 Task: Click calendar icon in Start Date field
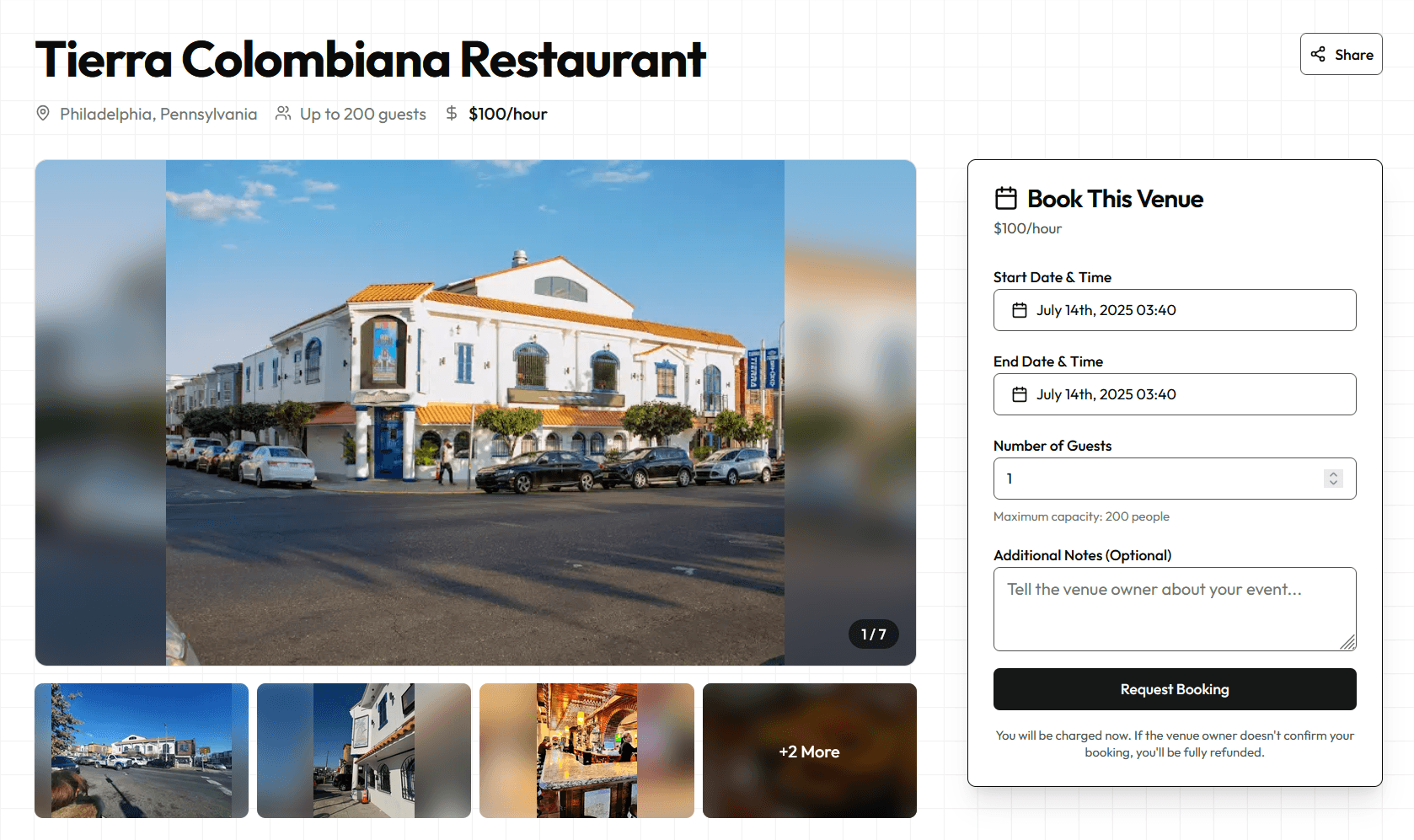click(1020, 310)
